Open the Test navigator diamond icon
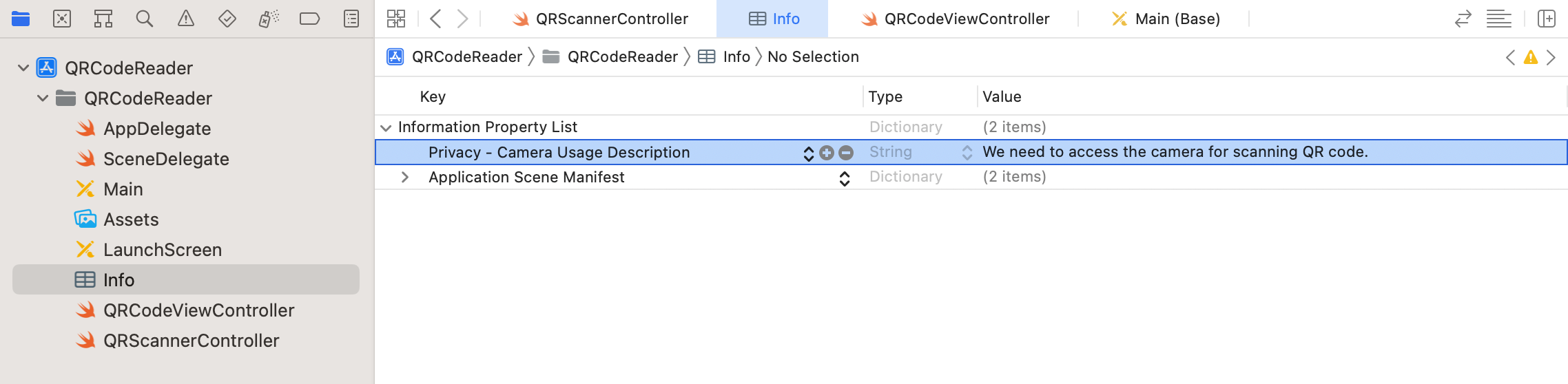 (227, 19)
